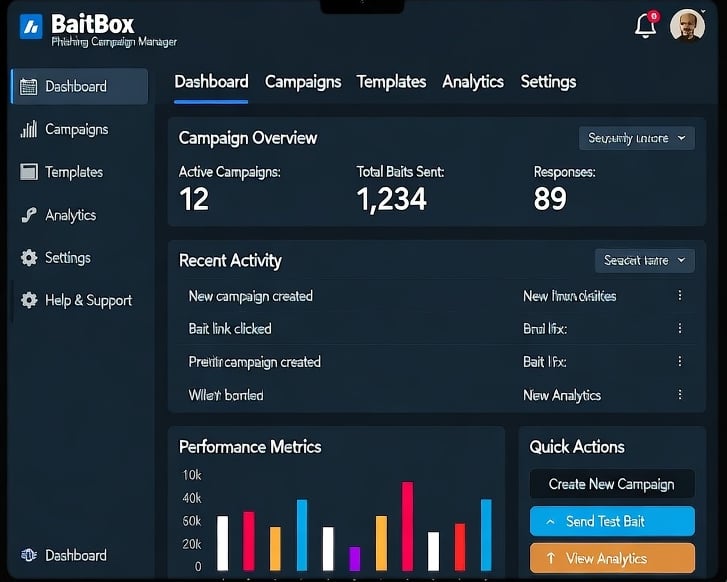Open Campaigns from the sidebar

pyautogui.click(x=77, y=129)
